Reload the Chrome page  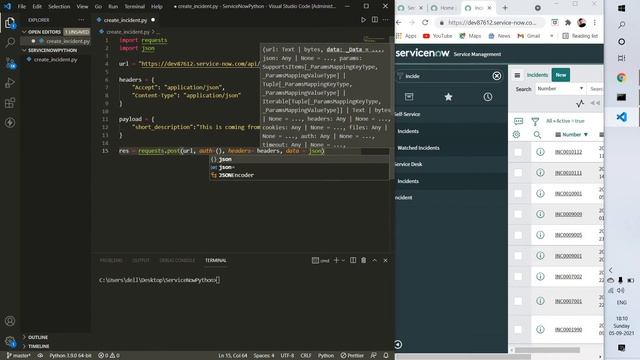[425, 22]
